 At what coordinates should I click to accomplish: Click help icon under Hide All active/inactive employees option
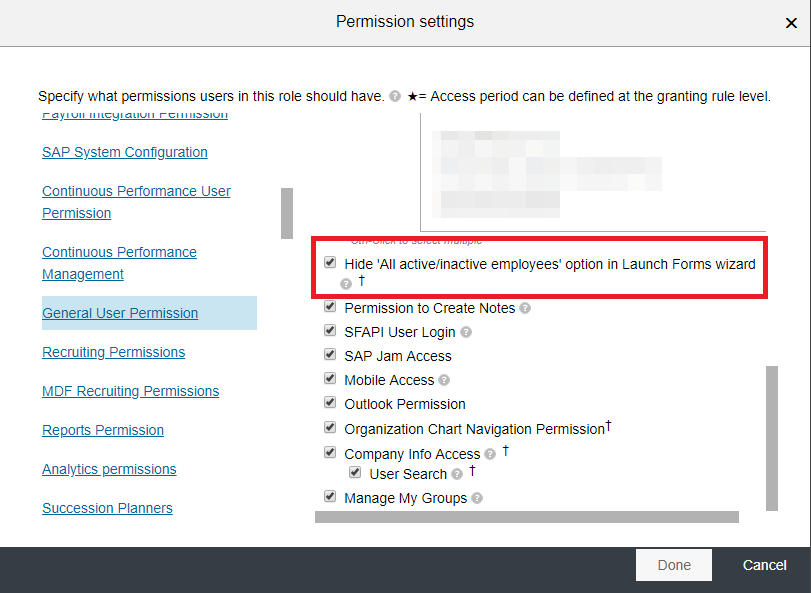(x=346, y=284)
